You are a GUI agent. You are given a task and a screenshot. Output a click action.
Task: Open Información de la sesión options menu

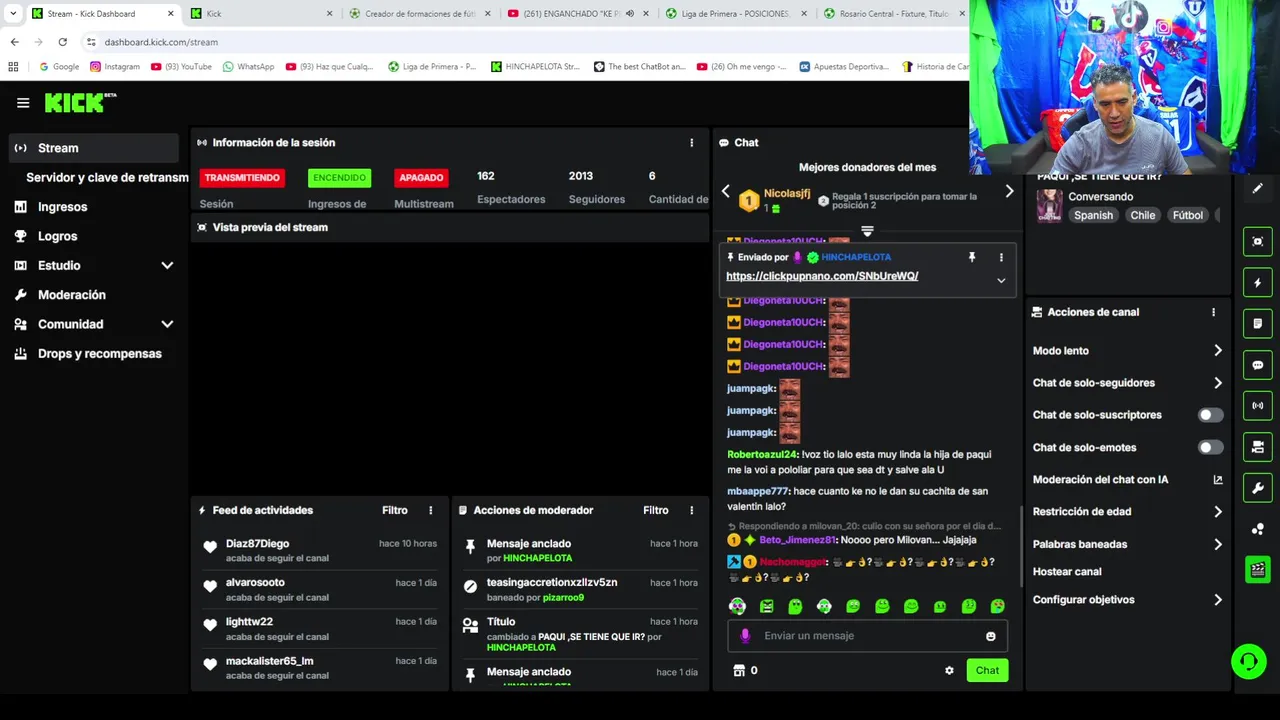point(691,143)
